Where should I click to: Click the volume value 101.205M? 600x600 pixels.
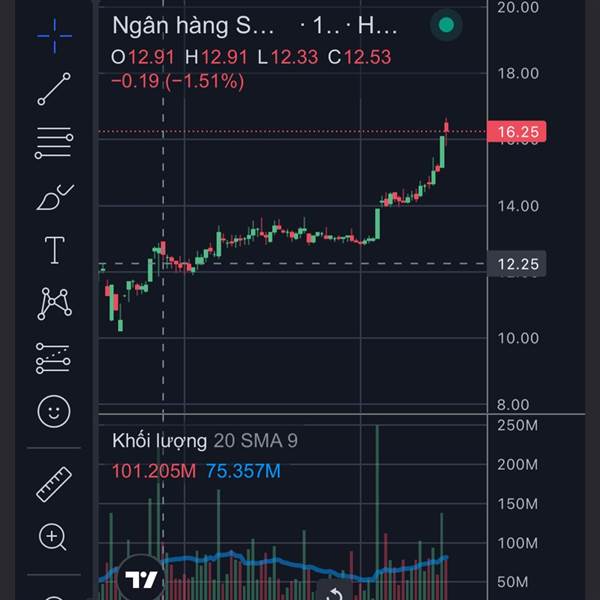pyautogui.click(x=154, y=471)
